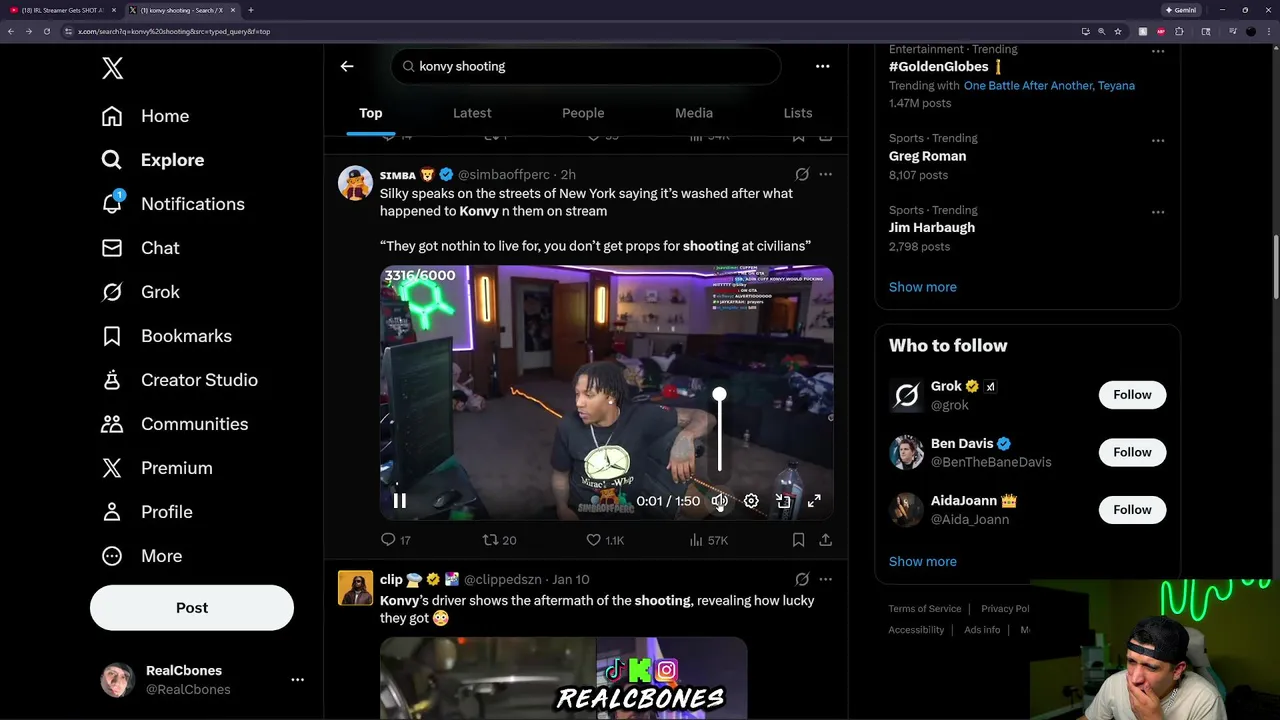The image size is (1280, 720).
Task: Reply to SIMBA post with 17 replies
Action: click(396, 540)
